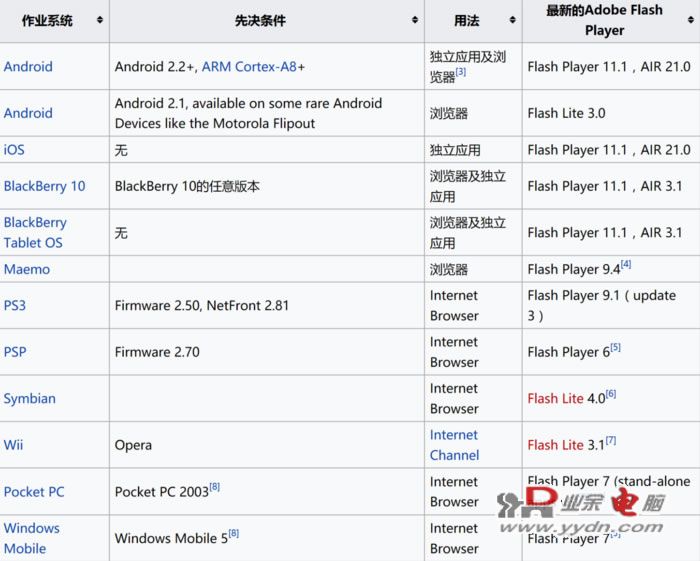
Task: Follow the Internet Channel link in Wii row
Action: point(454,445)
